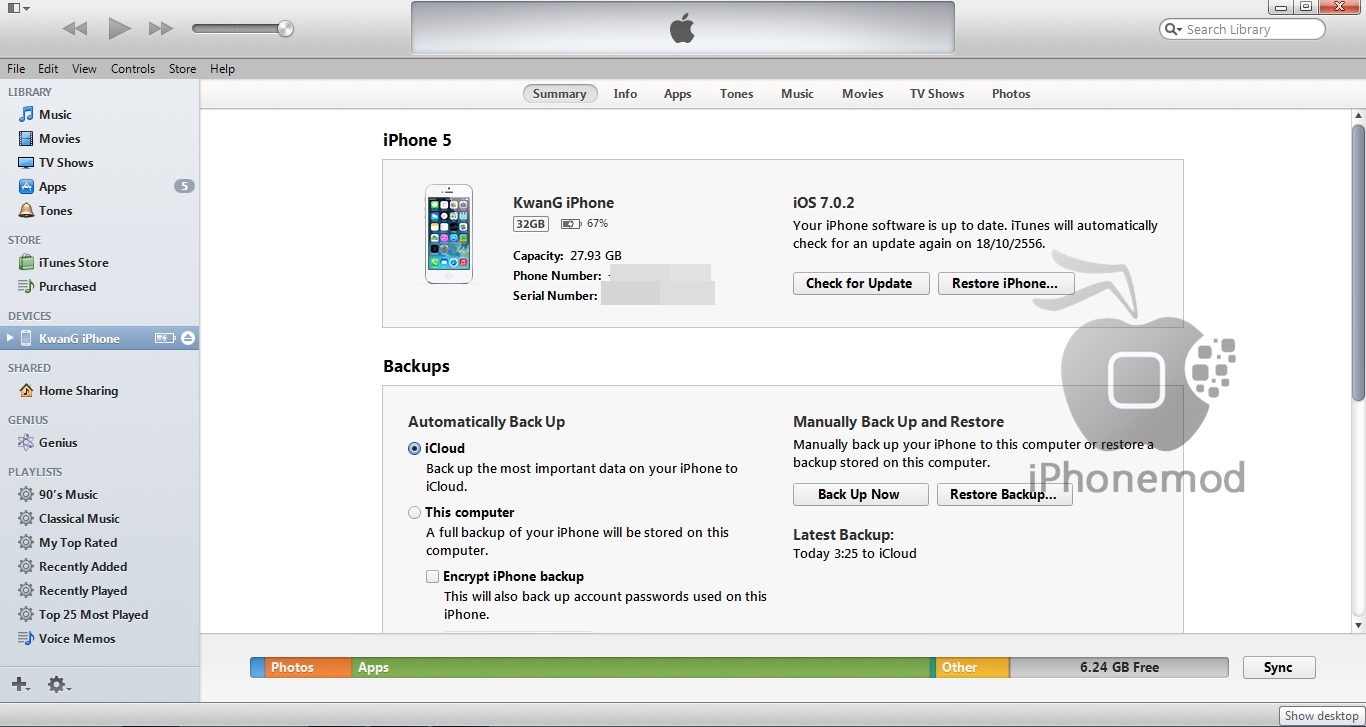Enable Encrypt iPhone backup checkbox

(x=432, y=577)
